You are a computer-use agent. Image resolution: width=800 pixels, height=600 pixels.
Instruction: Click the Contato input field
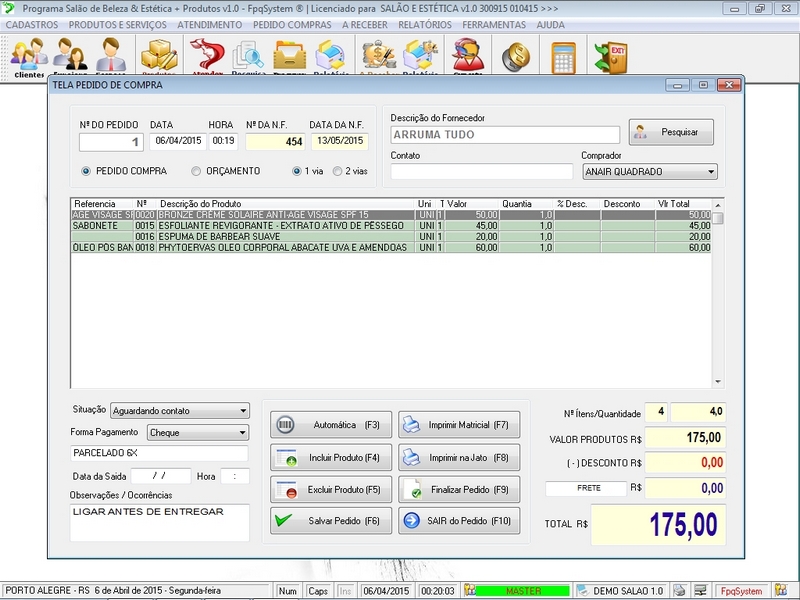point(481,171)
